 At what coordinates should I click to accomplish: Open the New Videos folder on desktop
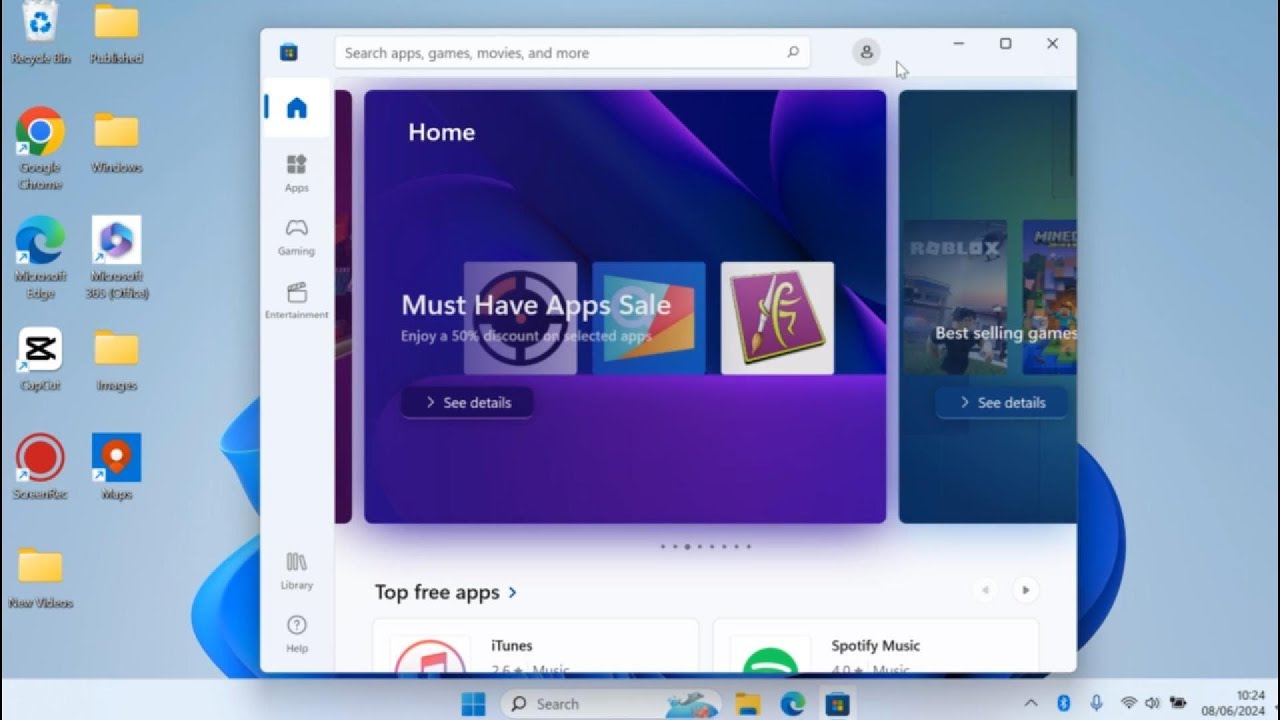click(40, 577)
